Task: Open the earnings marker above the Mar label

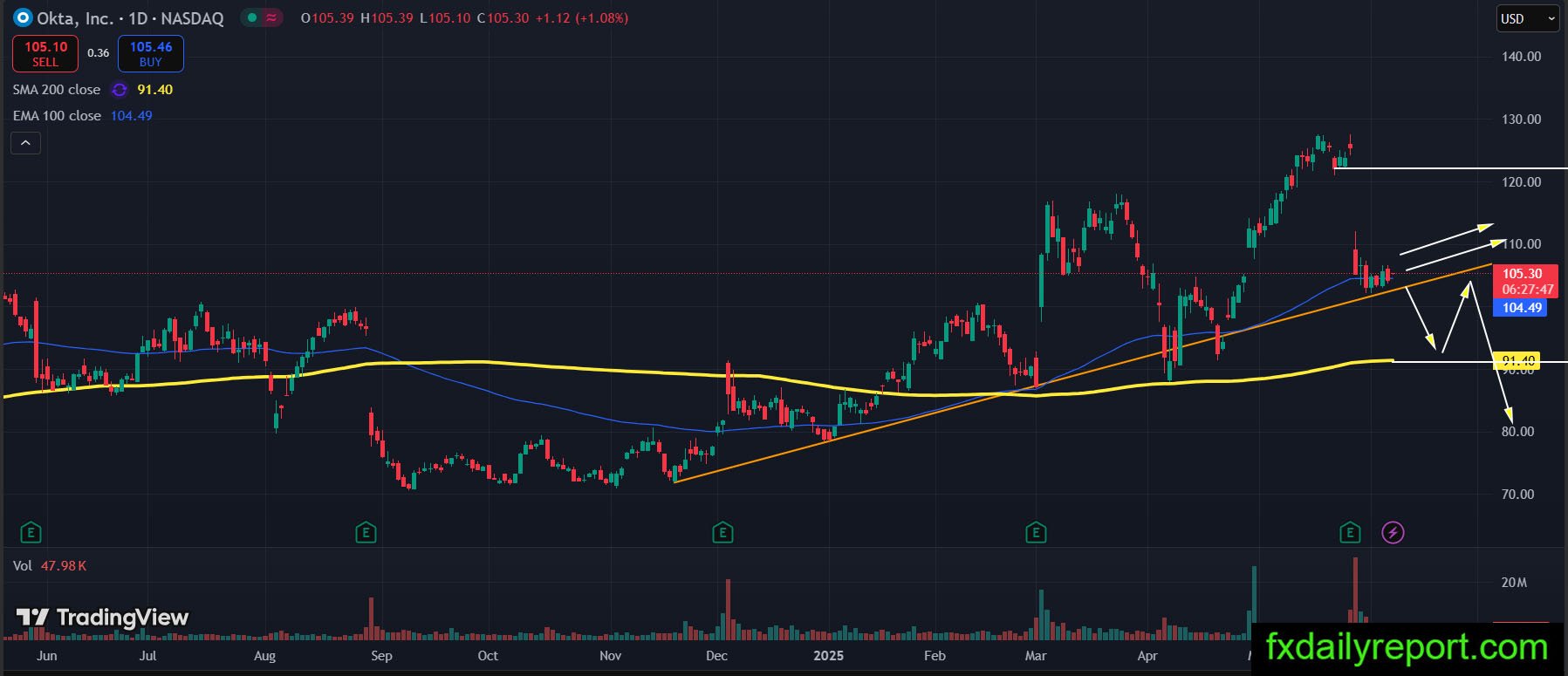Action: 1036,532
